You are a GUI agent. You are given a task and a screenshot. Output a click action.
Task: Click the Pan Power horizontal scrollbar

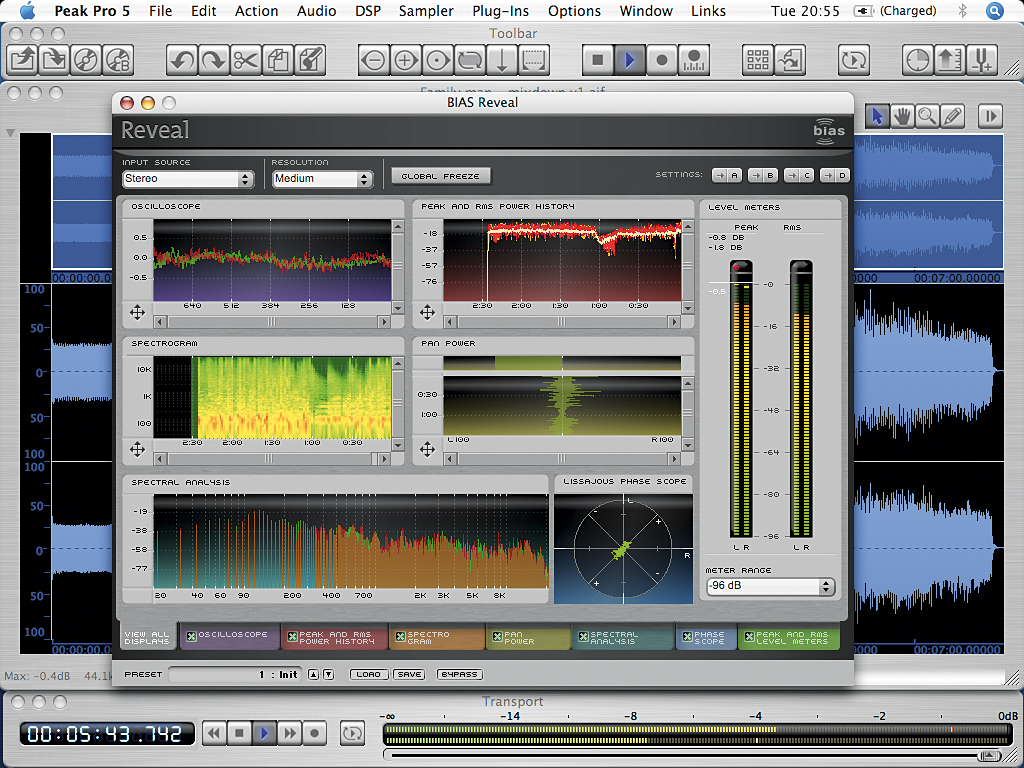(562, 459)
